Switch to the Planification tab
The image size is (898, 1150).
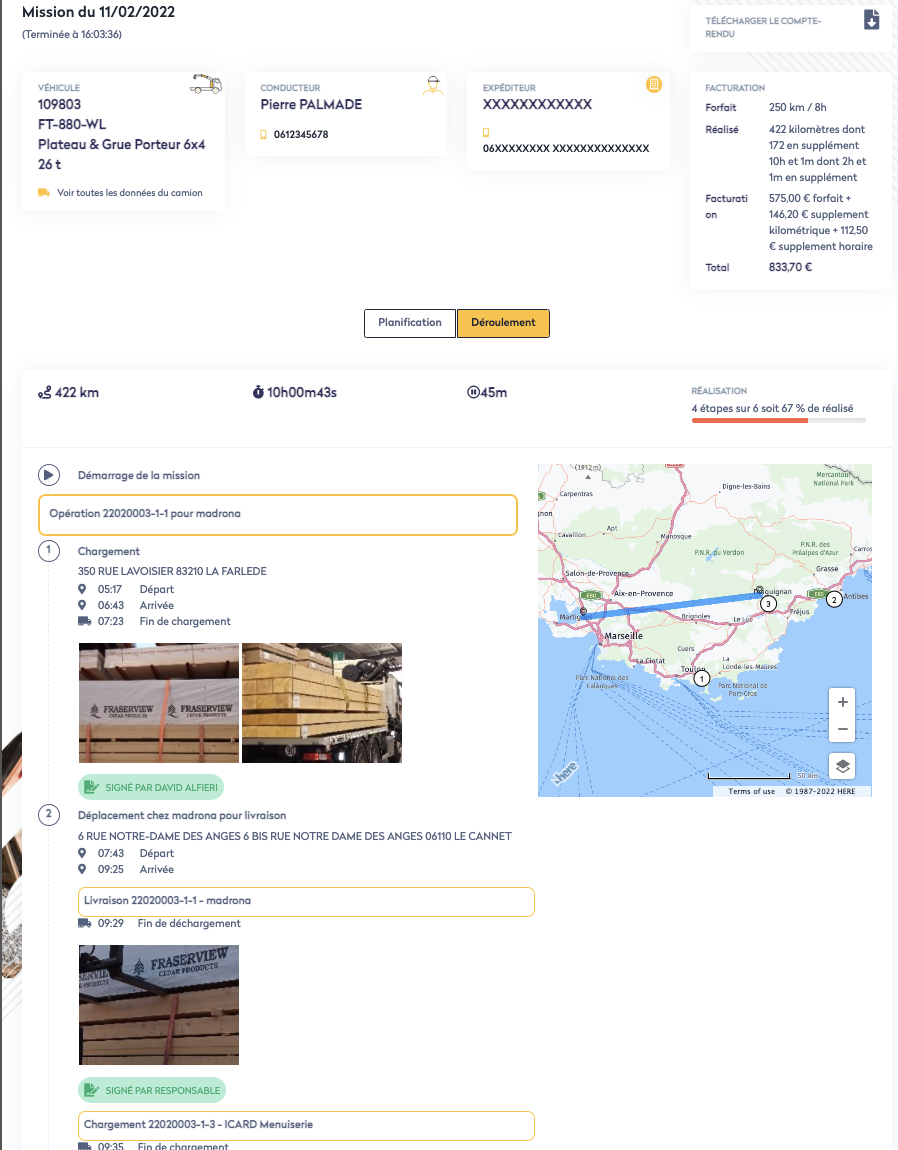point(410,323)
